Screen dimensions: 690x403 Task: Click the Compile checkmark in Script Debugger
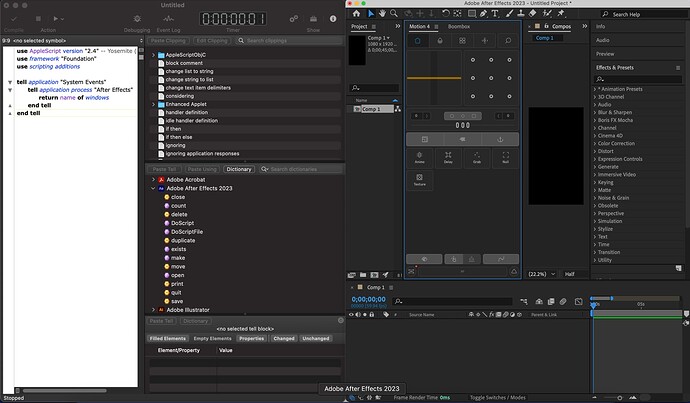(14, 19)
